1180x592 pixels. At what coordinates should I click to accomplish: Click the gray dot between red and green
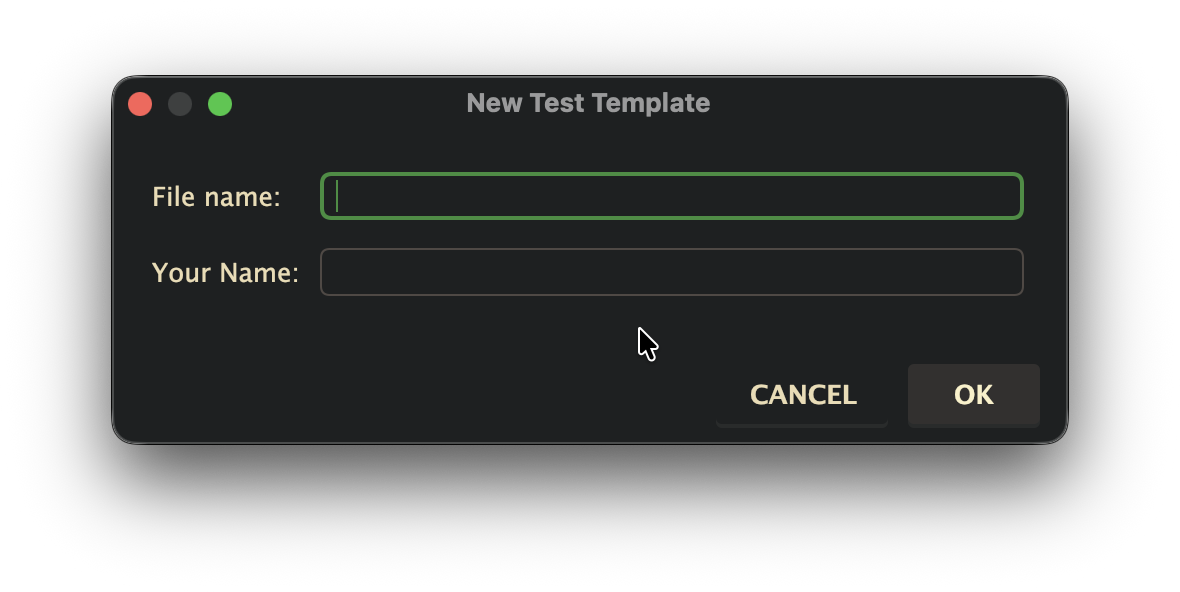(x=180, y=104)
